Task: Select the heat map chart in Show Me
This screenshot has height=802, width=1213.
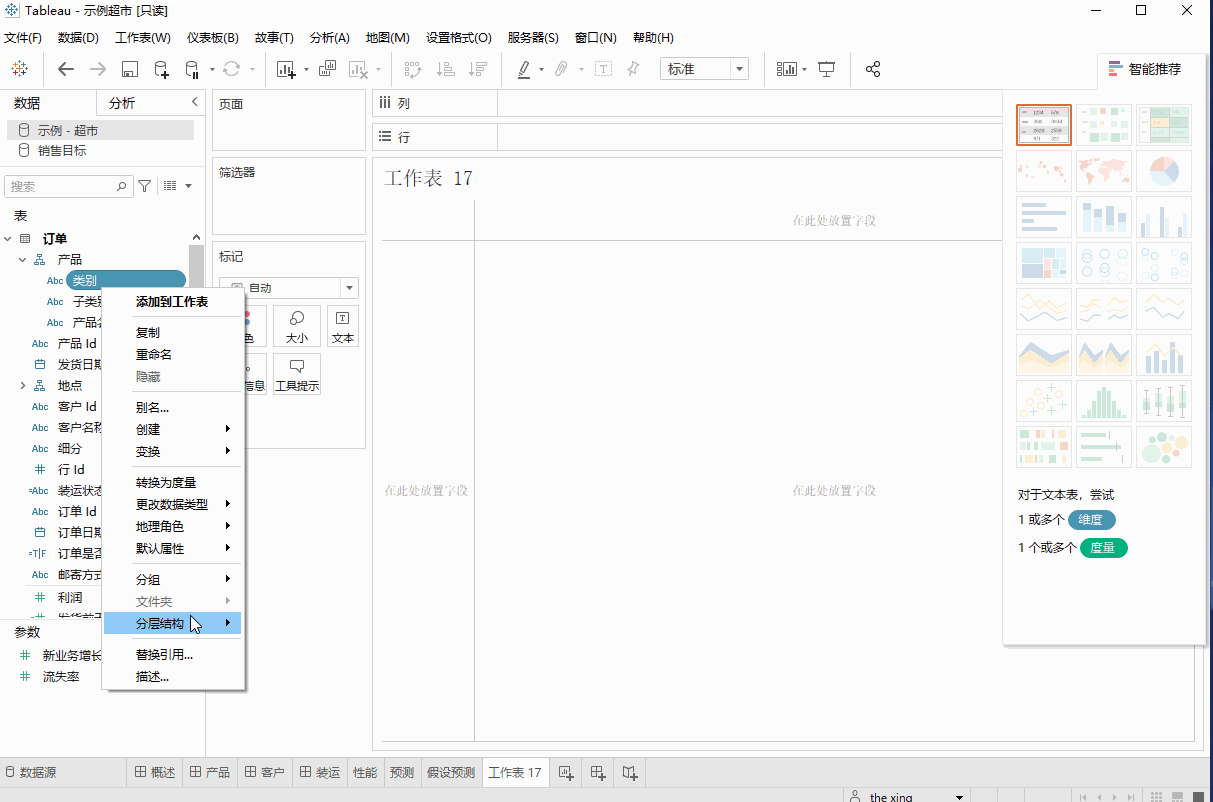Action: point(1104,125)
